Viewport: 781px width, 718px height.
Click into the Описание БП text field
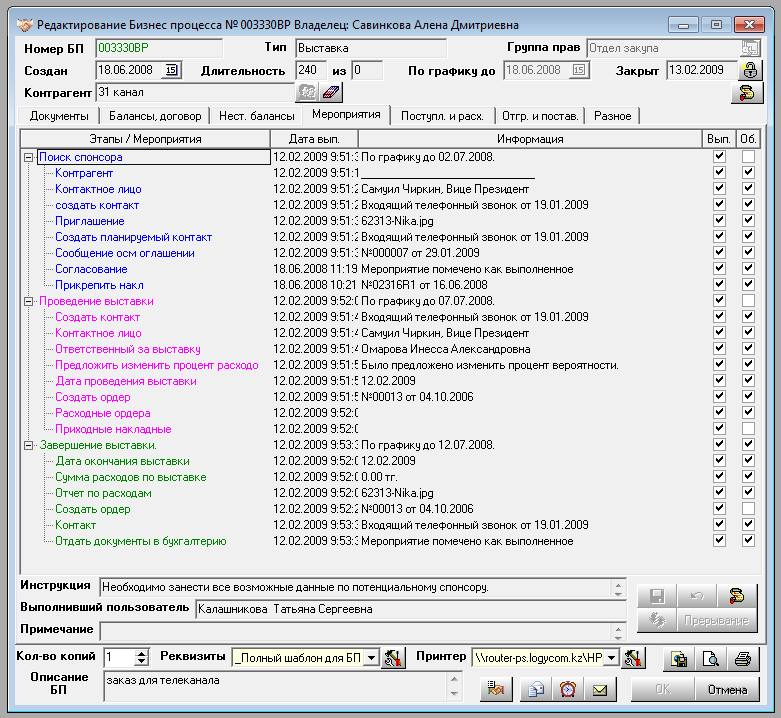[276, 686]
